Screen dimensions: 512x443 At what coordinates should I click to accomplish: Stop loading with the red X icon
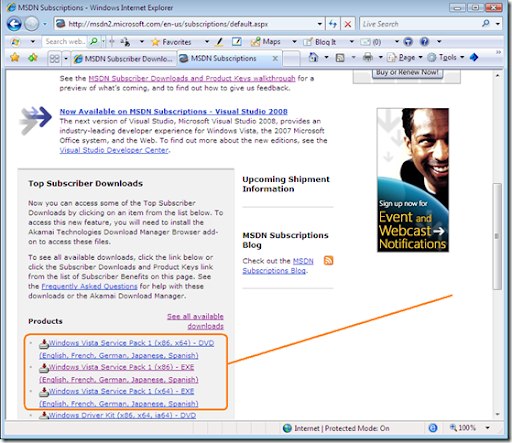[x=348, y=24]
